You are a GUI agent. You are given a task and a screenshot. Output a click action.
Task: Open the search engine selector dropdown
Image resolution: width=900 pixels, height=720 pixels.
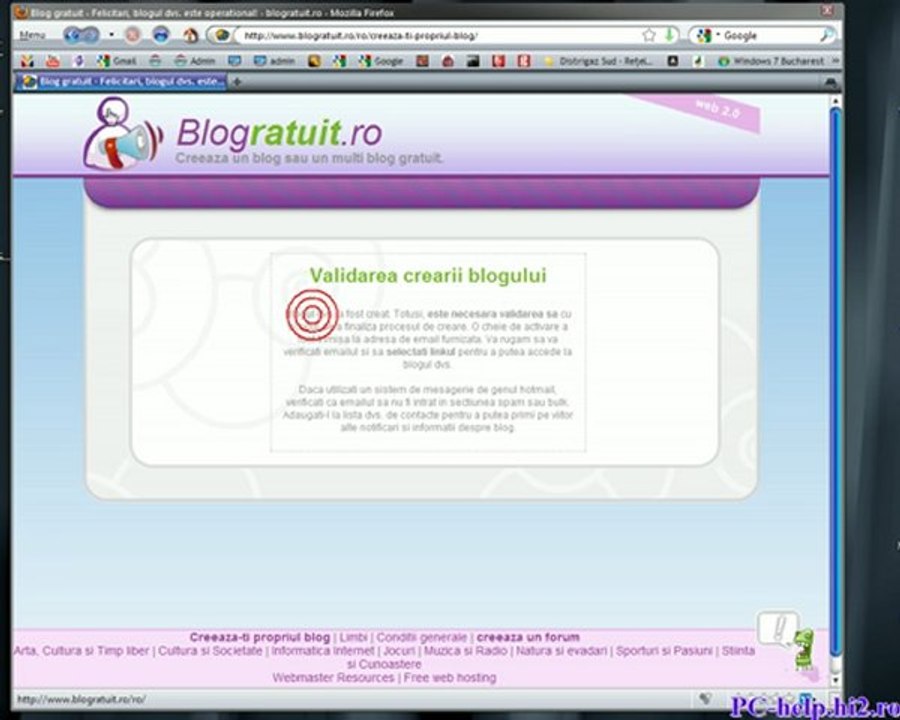pos(706,36)
